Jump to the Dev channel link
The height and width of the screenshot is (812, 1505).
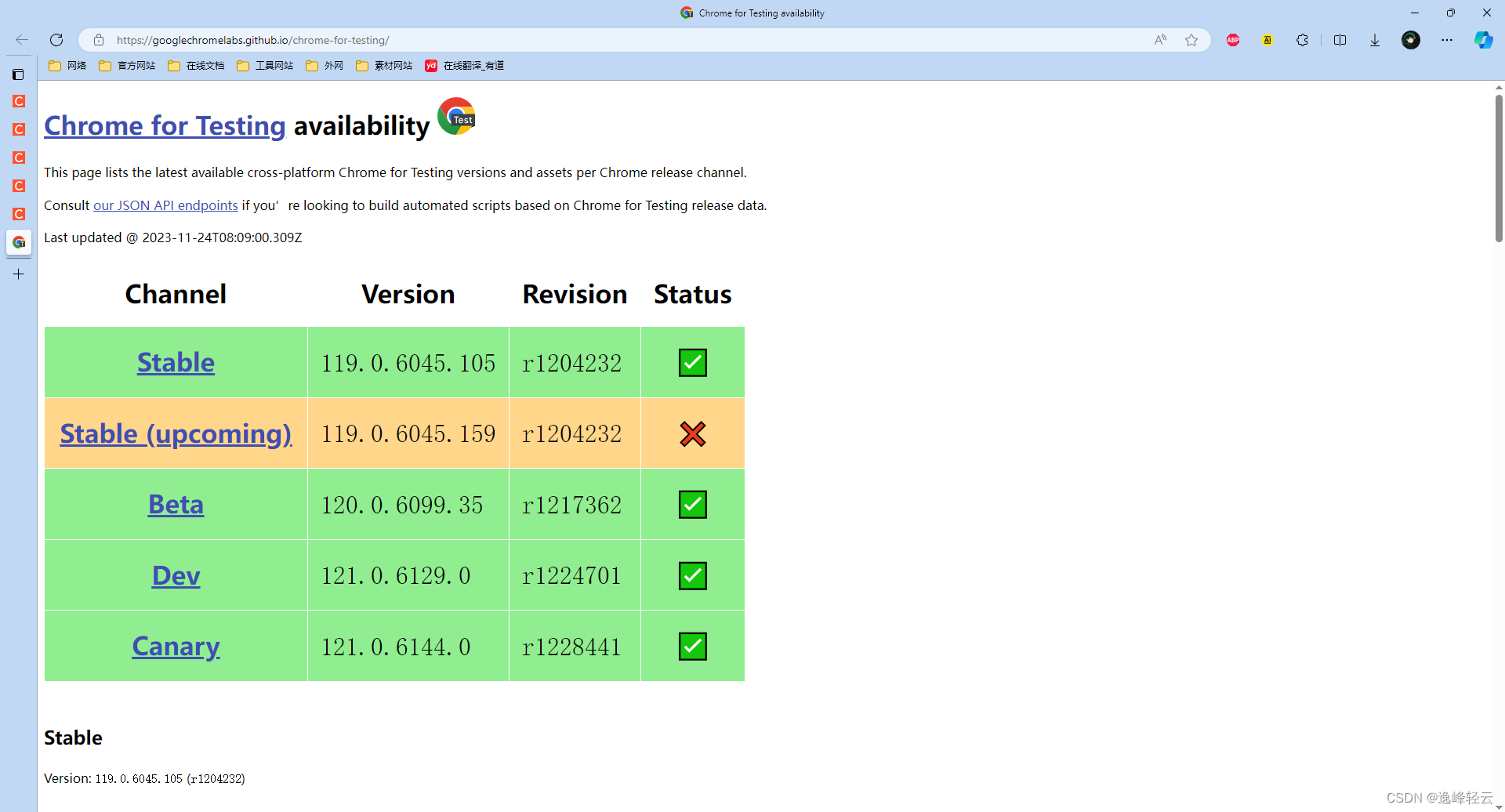pyautogui.click(x=176, y=575)
